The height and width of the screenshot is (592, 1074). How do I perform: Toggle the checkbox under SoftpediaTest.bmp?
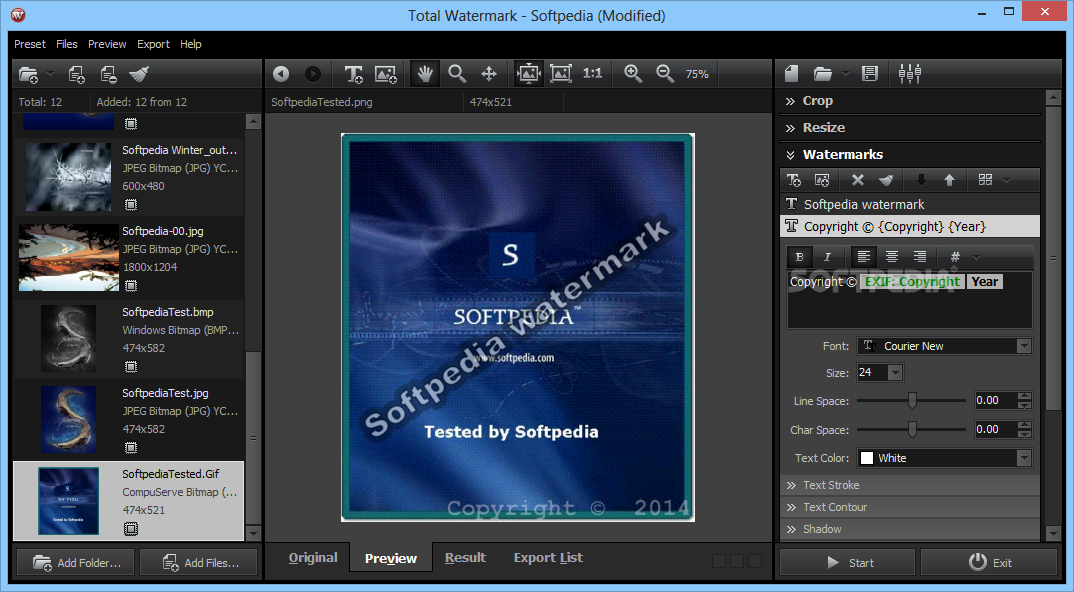click(x=131, y=367)
